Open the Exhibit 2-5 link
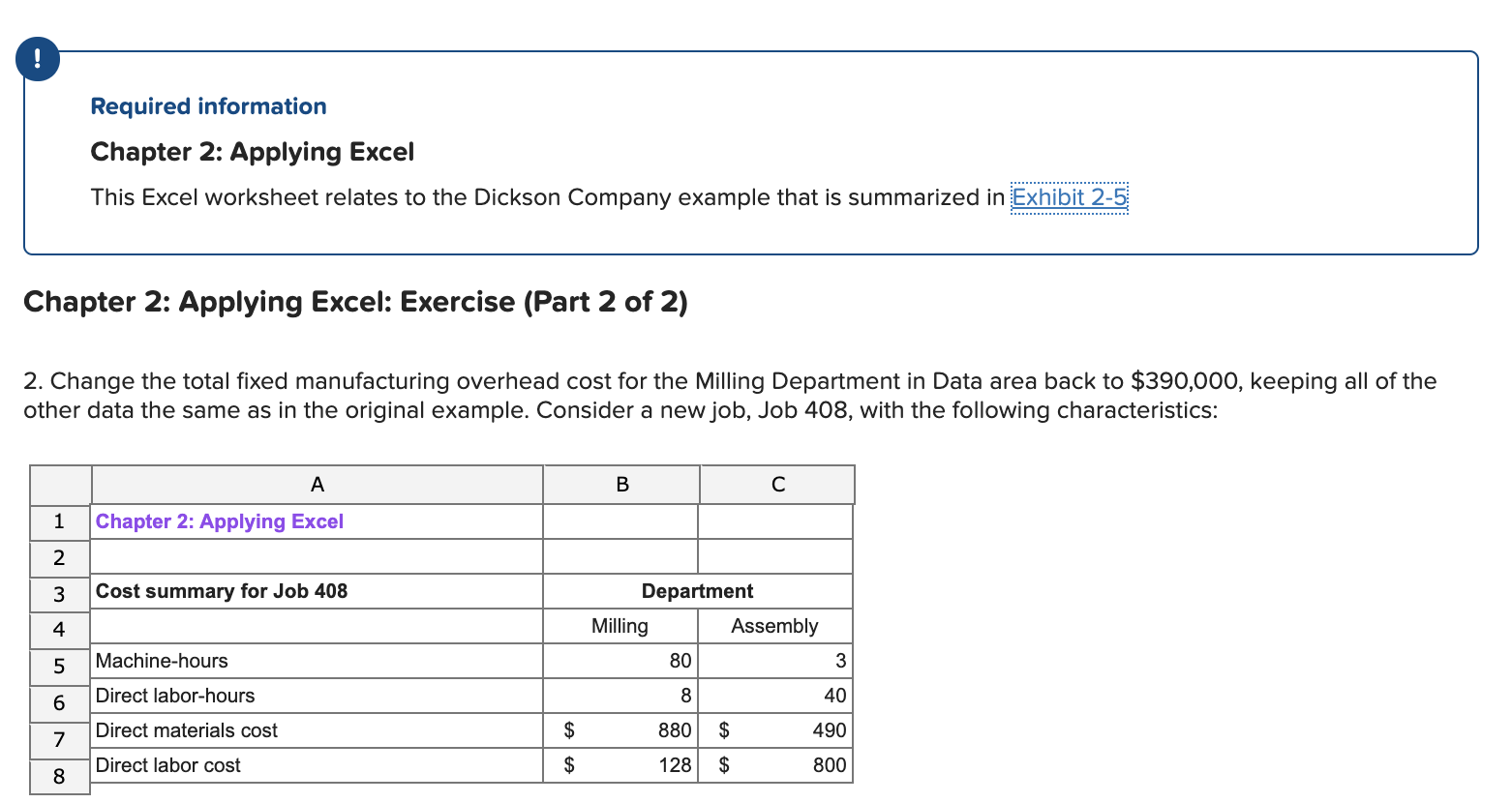 pyautogui.click(x=1069, y=197)
